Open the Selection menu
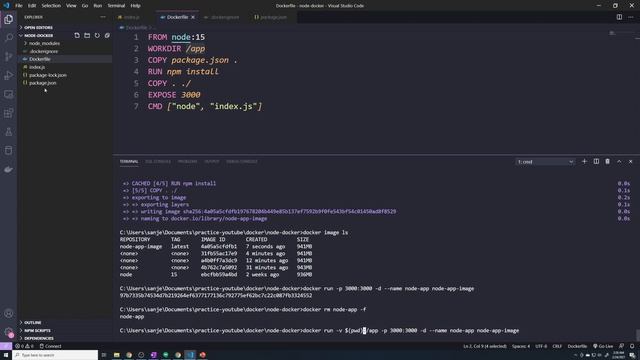Viewport: 640px width, 360px height. point(51,6)
